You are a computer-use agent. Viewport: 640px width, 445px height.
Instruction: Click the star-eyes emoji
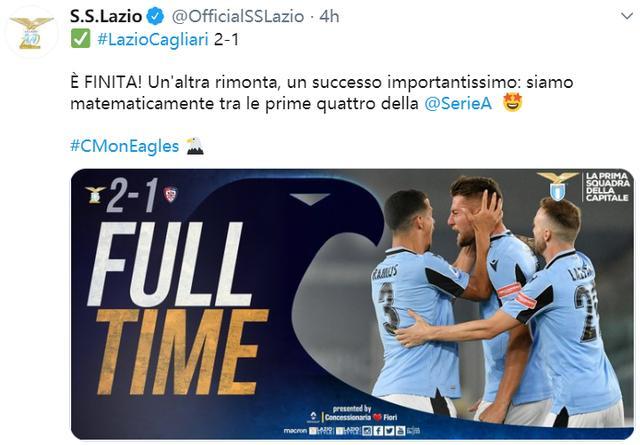[x=513, y=102]
